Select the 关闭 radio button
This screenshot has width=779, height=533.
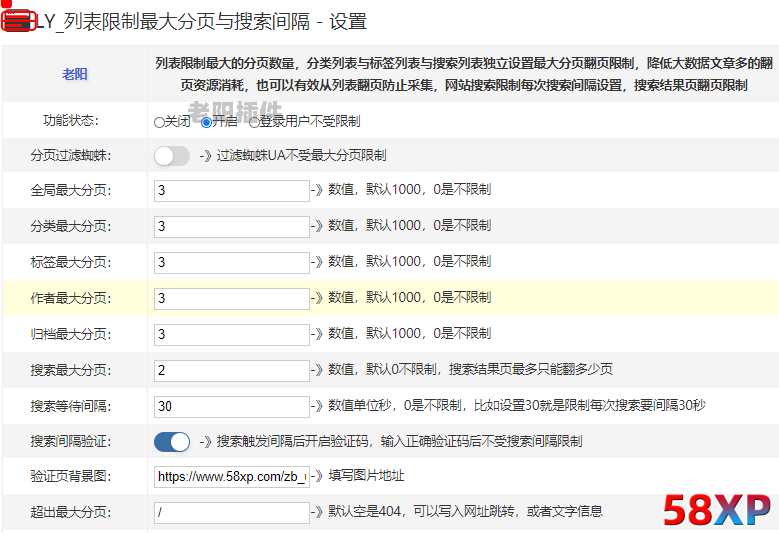(159, 122)
